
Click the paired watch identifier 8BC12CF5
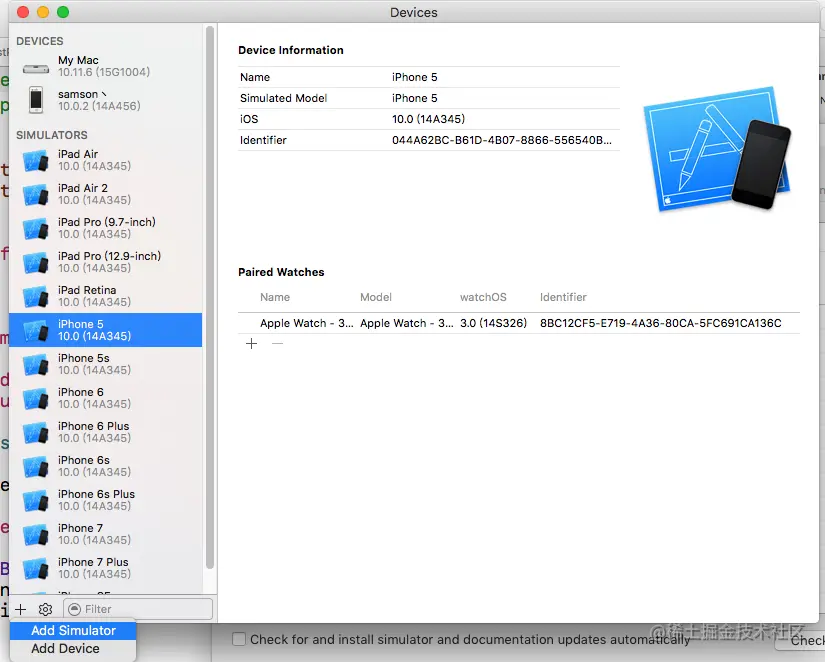[660, 323]
